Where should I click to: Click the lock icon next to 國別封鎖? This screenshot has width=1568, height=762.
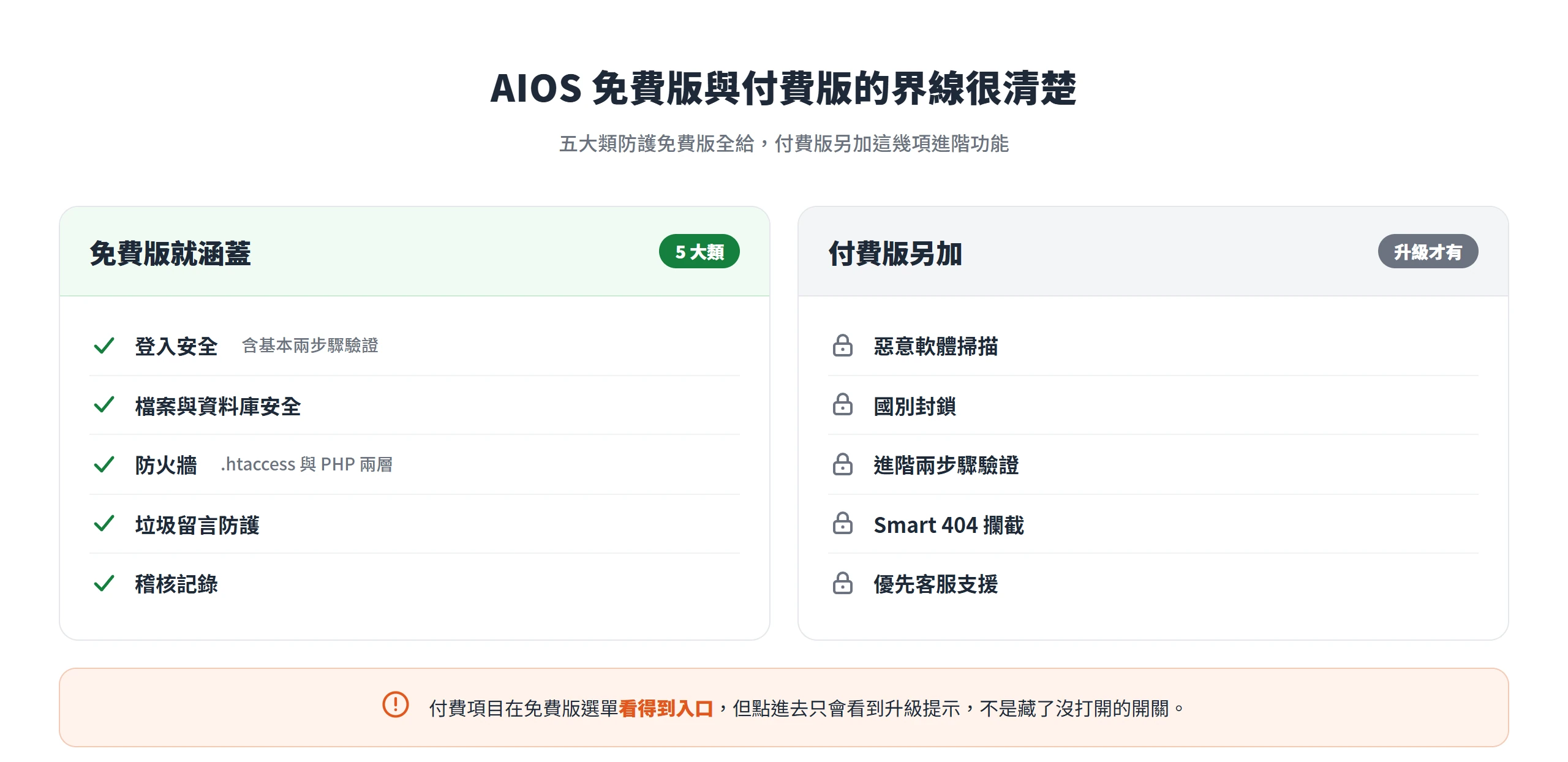843,405
